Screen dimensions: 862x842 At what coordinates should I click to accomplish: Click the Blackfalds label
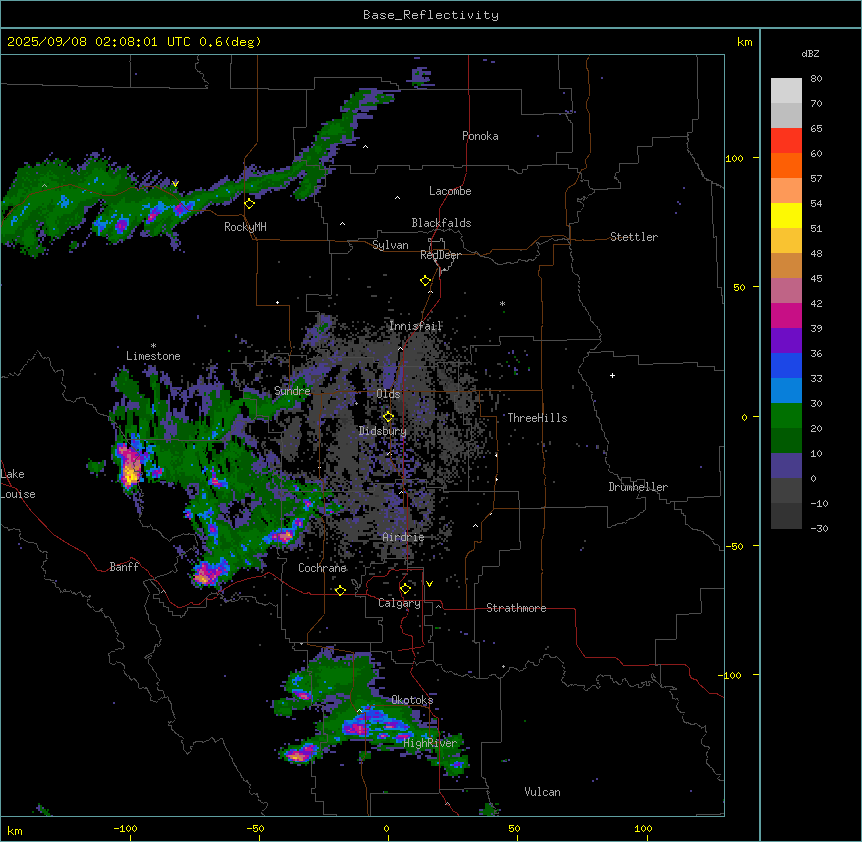(x=441, y=223)
